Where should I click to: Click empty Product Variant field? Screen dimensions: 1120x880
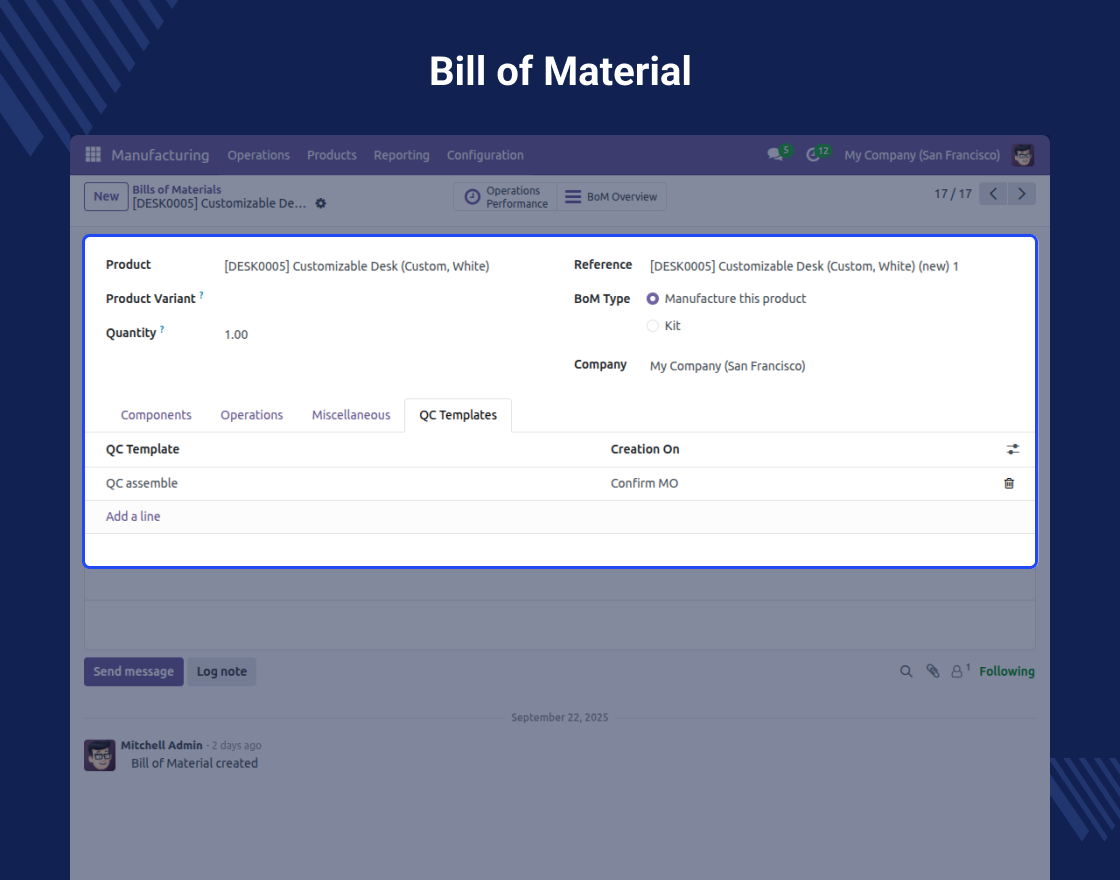[x=386, y=299]
